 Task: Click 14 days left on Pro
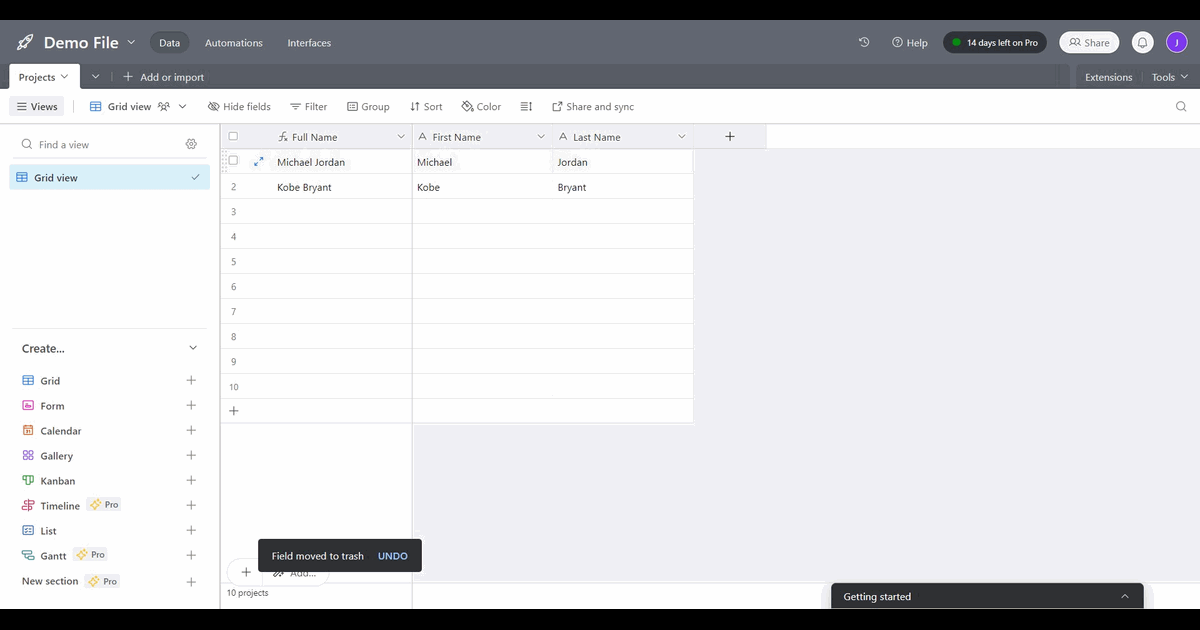(x=995, y=43)
